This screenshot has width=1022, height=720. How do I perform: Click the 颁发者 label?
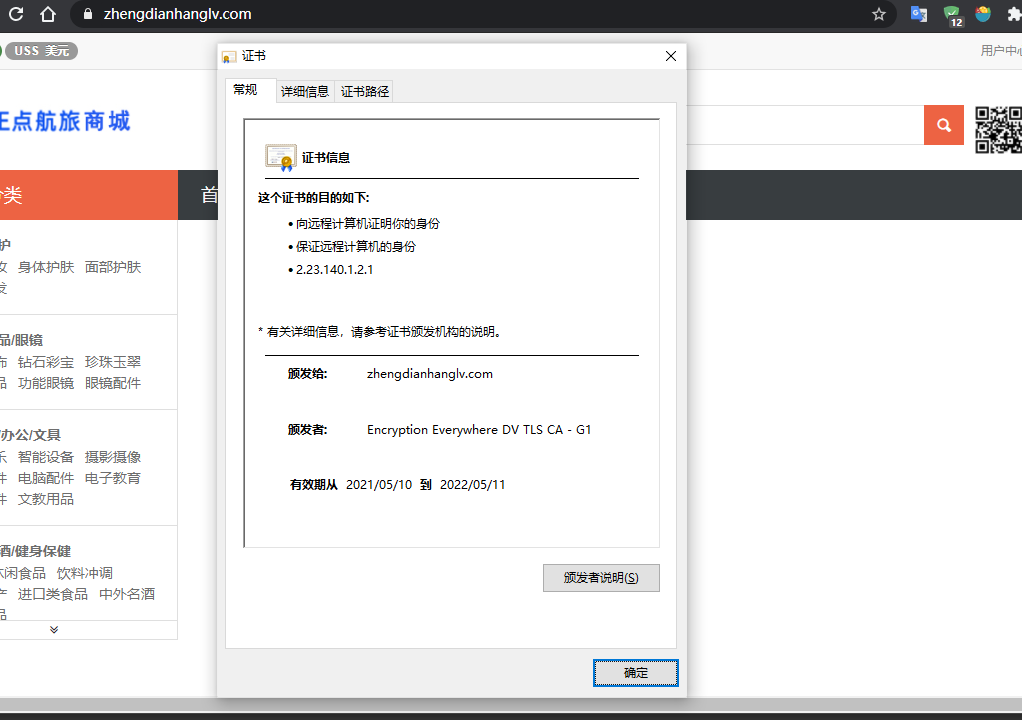(x=308, y=430)
